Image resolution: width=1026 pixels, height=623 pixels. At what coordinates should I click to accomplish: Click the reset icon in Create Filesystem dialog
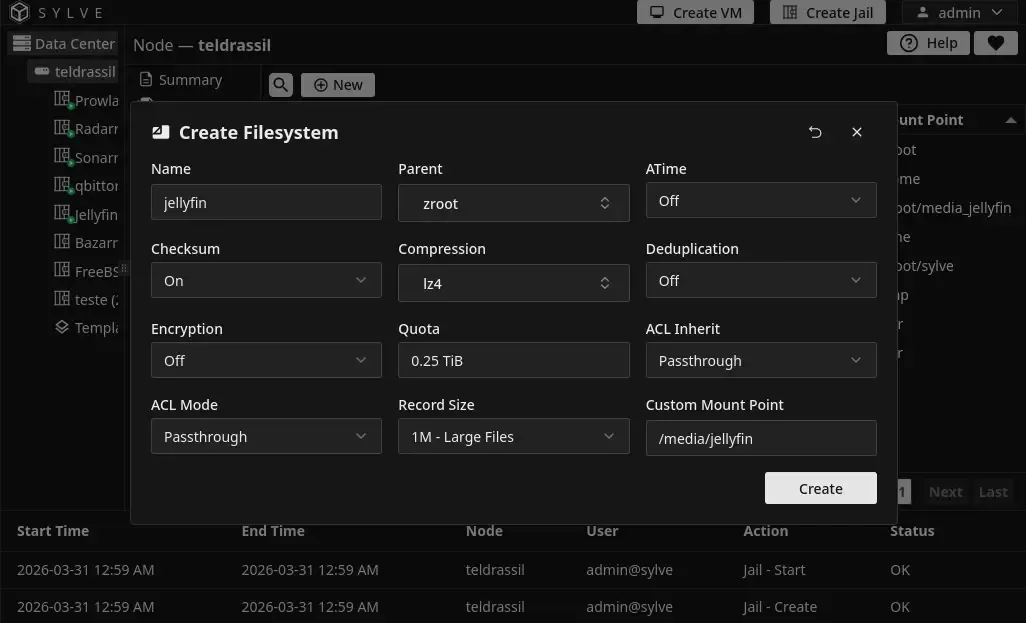tap(815, 132)
